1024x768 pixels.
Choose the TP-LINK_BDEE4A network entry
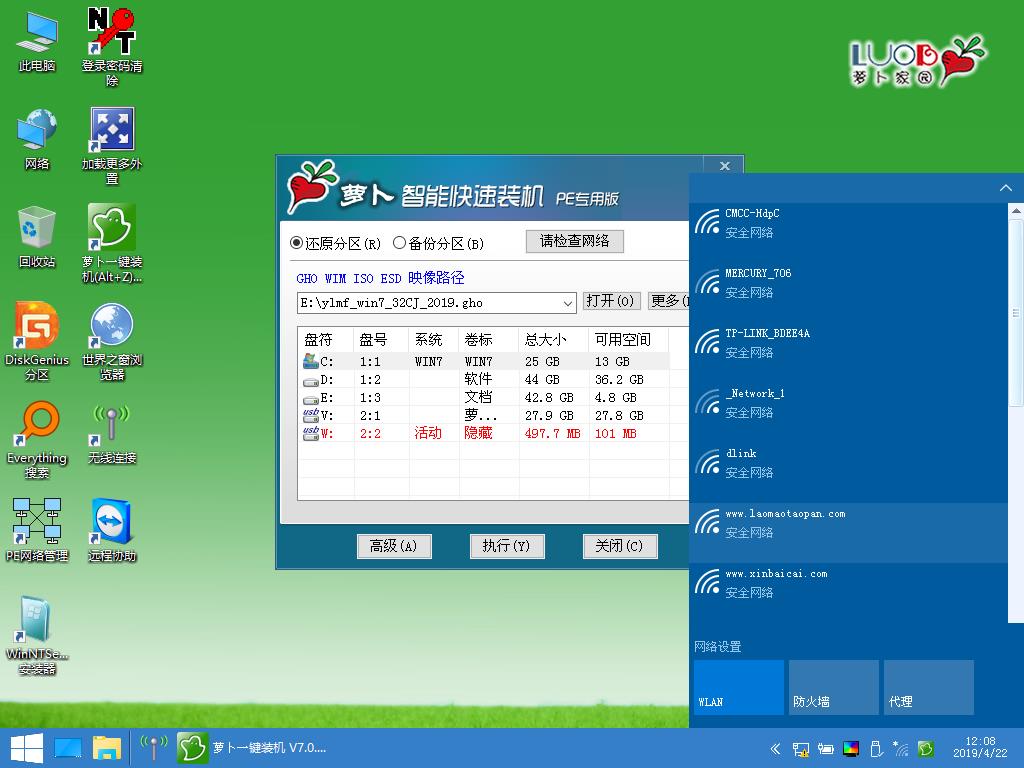(x=848, y=343)
